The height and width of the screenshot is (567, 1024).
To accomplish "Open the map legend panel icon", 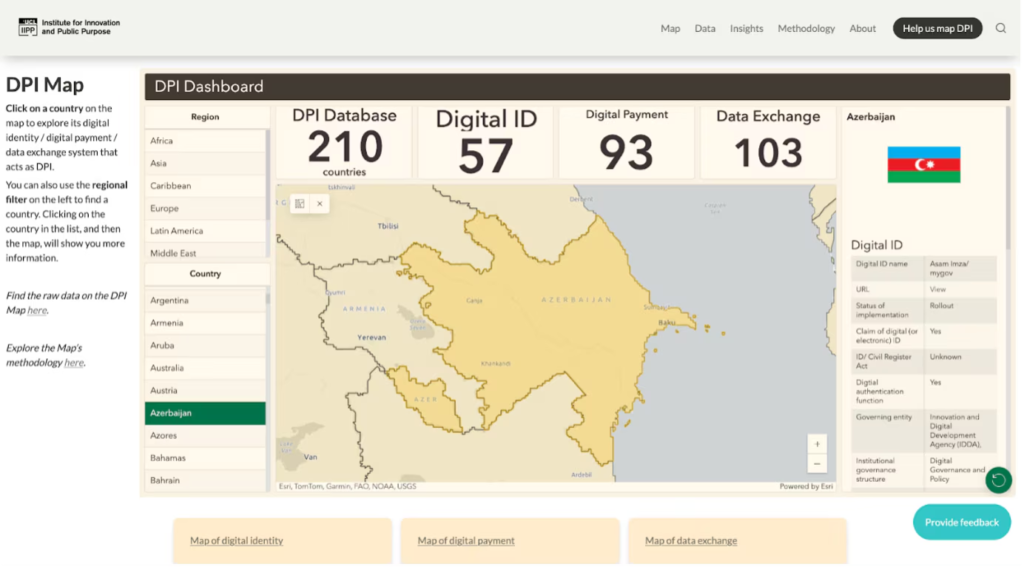I will point(299,203).
